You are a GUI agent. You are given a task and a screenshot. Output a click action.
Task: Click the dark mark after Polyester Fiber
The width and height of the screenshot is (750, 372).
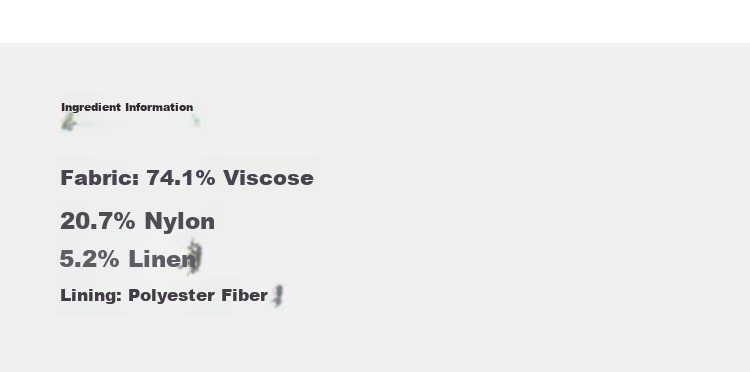coord(278,296)
